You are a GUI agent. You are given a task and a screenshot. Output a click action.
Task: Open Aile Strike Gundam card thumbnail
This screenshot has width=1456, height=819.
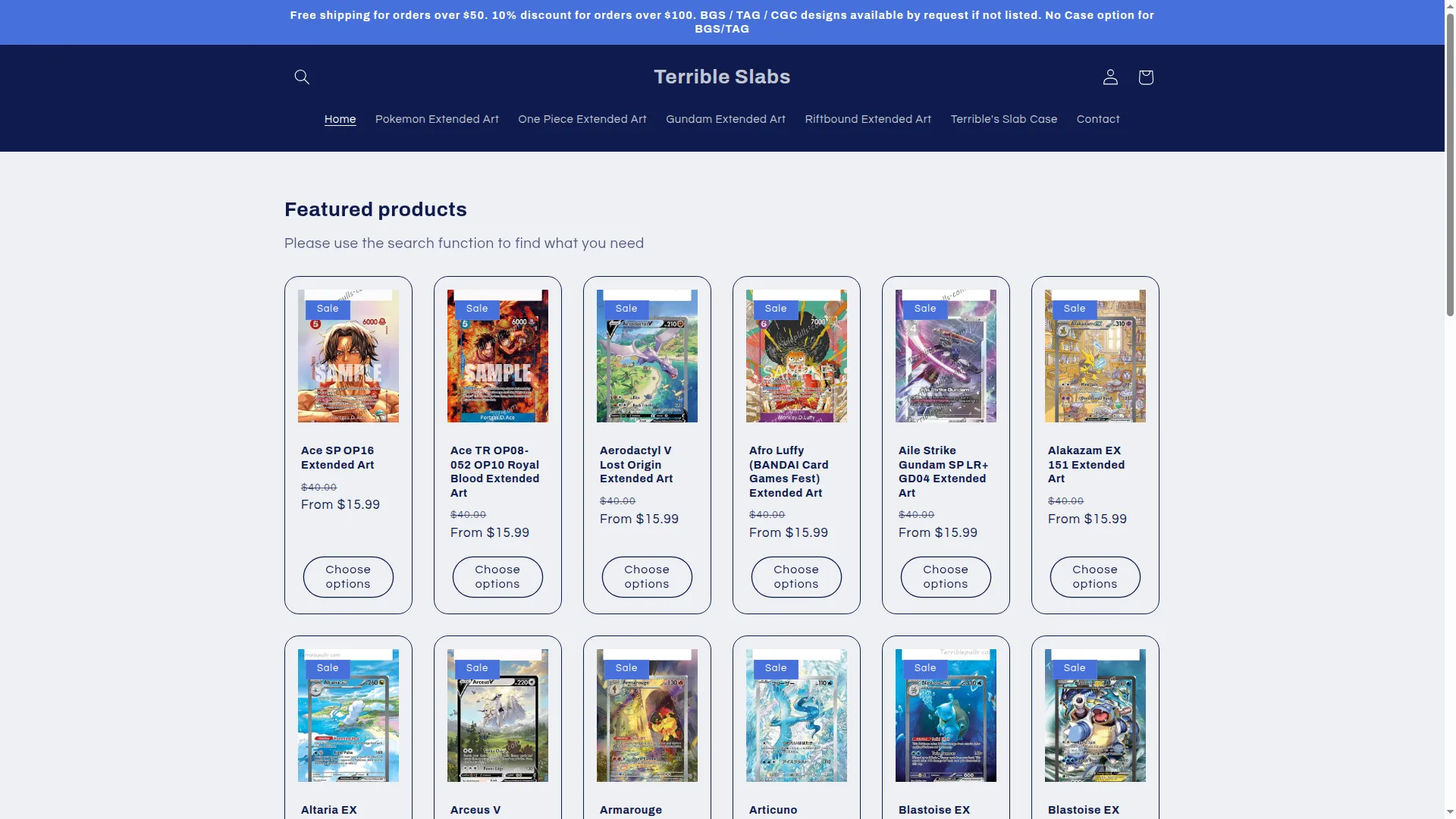tap(946, 356)
